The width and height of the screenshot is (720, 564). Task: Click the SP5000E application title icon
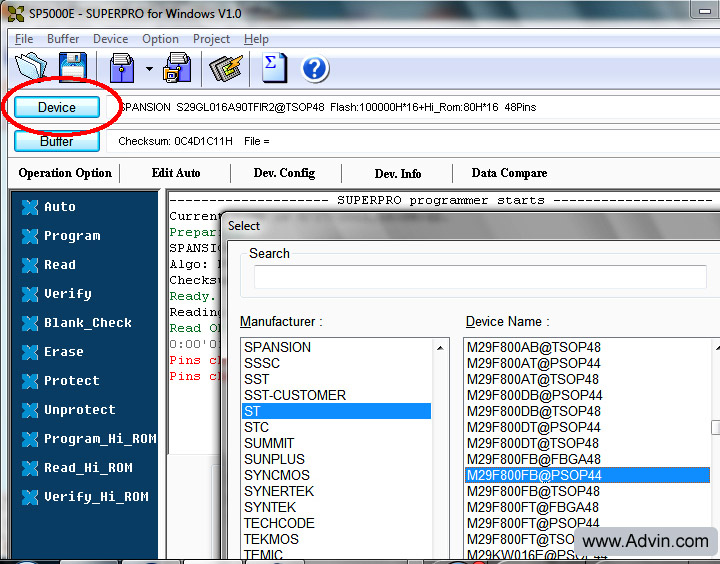[x=16, y=14]
